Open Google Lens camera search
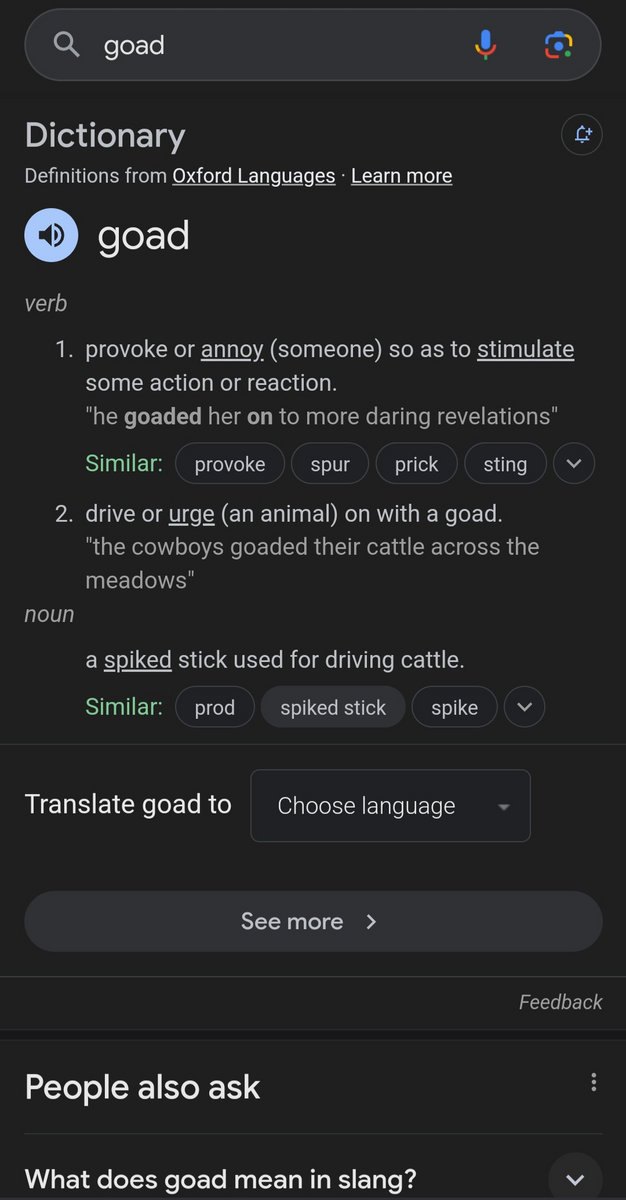 coord(558,44)
